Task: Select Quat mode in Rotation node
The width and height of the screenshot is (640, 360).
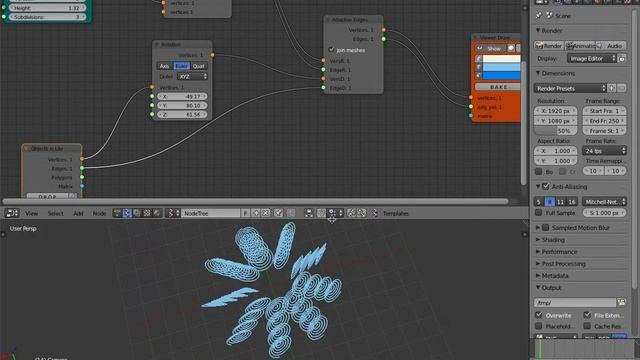Action: (x=199, y=66)
